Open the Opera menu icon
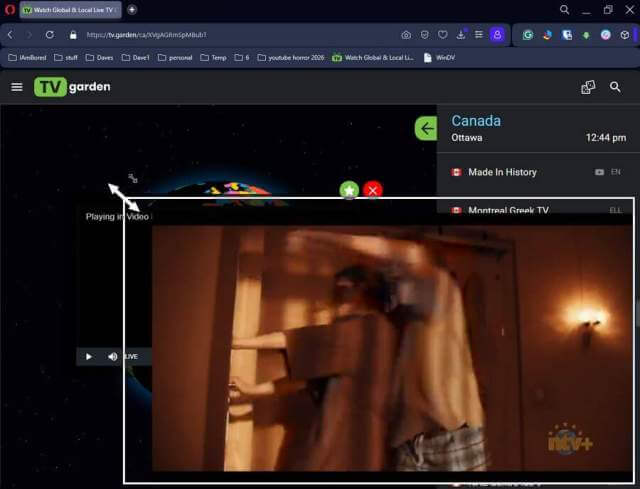This screenshot has width=640, height=489. [10, 10]
